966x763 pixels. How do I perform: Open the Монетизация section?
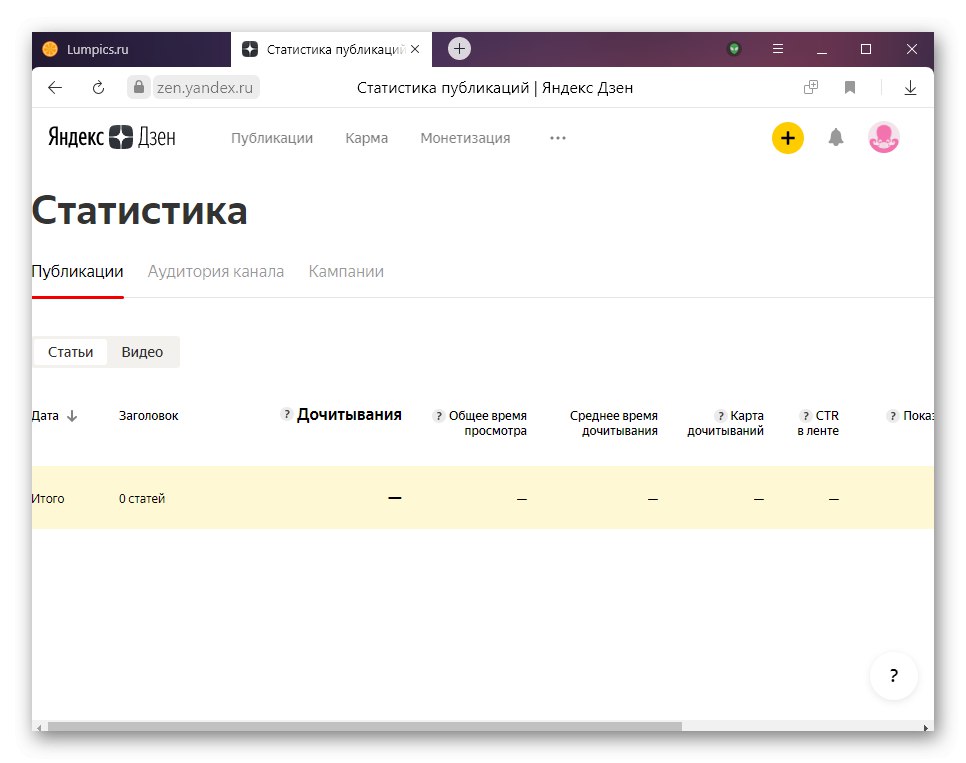[464, 138]
